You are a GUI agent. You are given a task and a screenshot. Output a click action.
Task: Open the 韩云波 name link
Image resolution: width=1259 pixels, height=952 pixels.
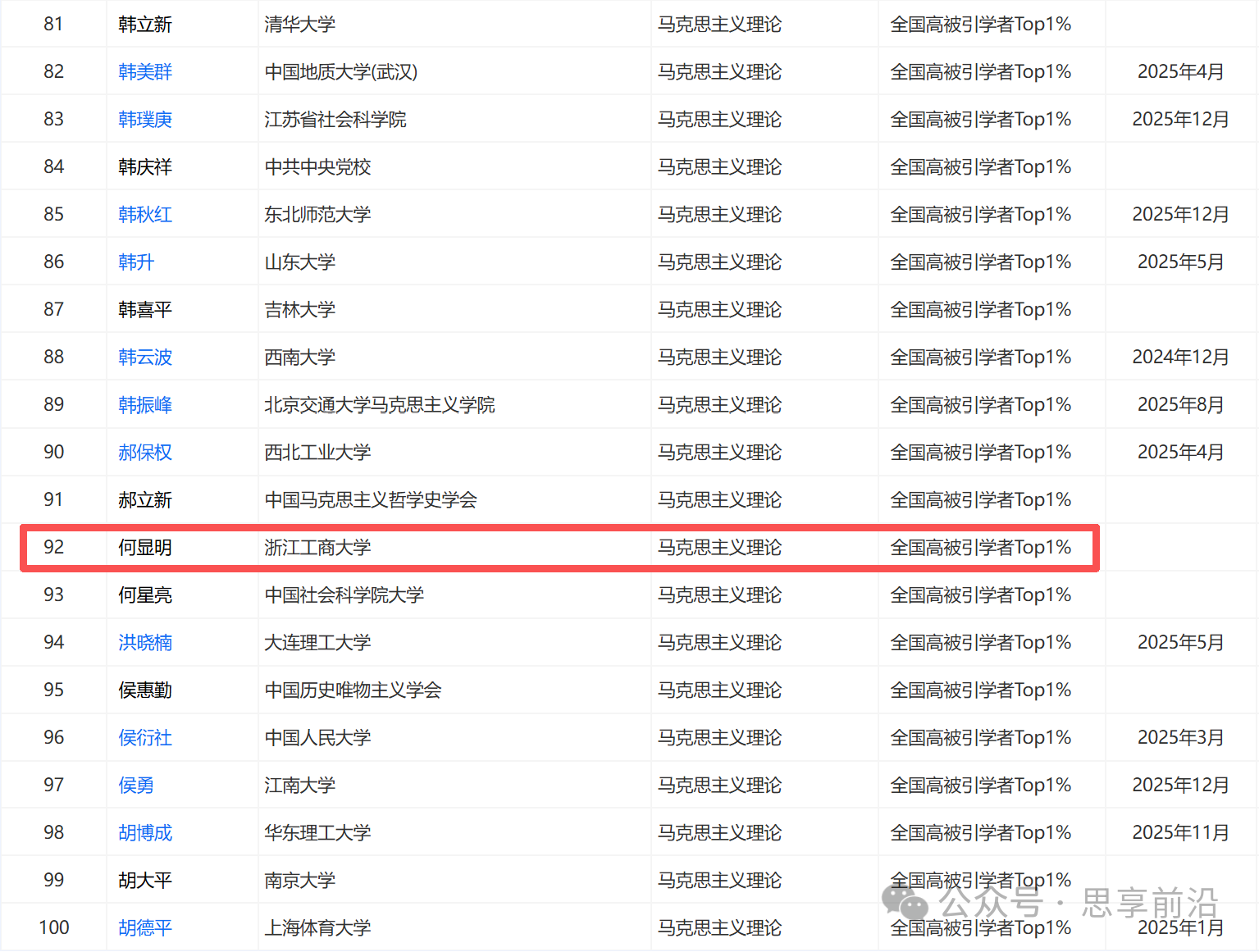click(145, 358)
